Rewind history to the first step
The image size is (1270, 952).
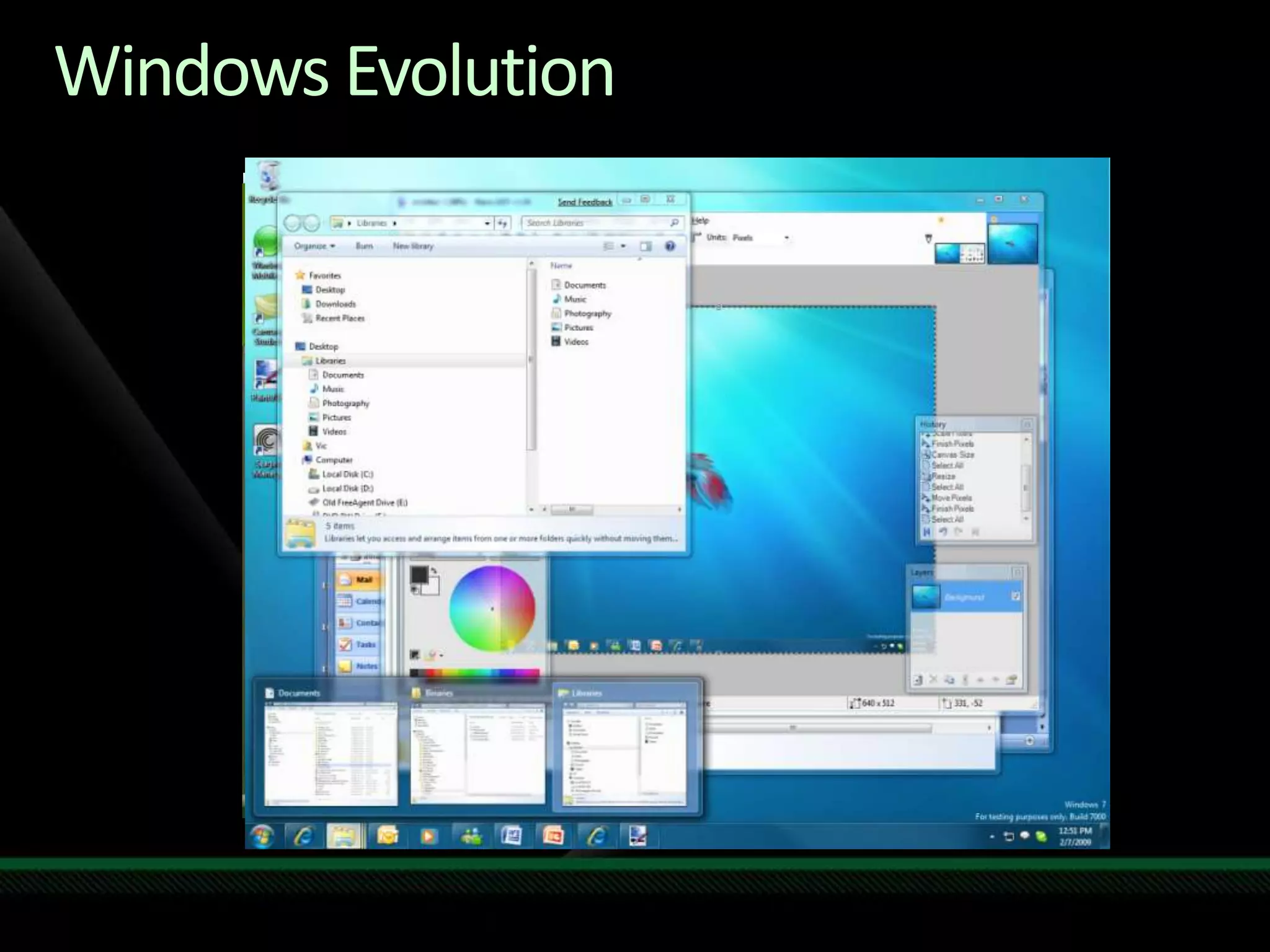tap(927, 532)
